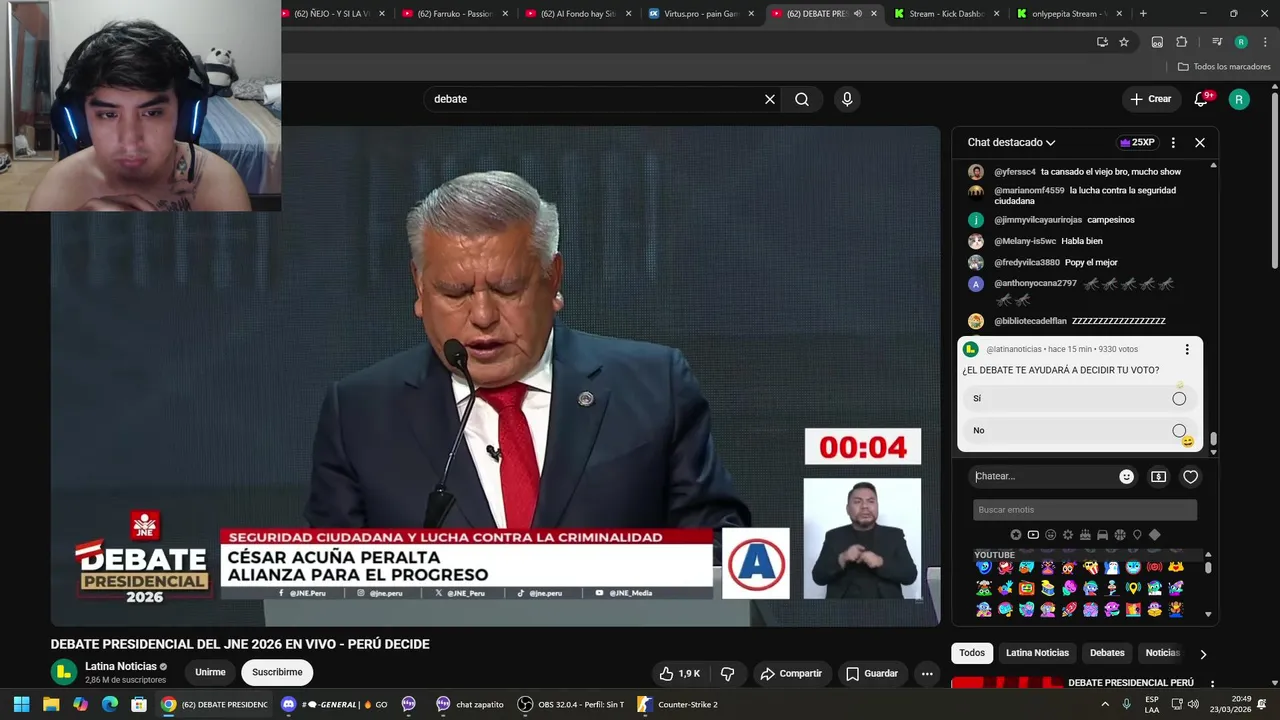Switch to the 'Farruko - Passion' tab
Image resolution: width=1280 pixels, height=720 pixels.
455,14
